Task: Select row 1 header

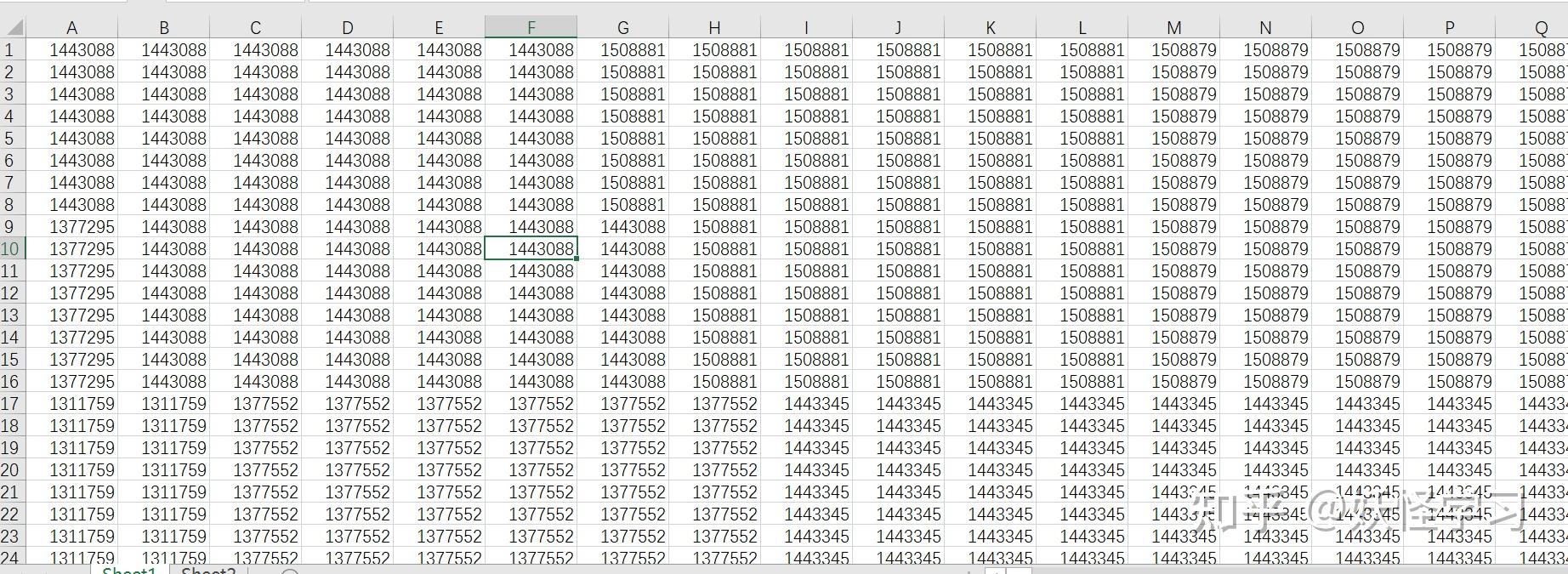Action: coord(13,50)
